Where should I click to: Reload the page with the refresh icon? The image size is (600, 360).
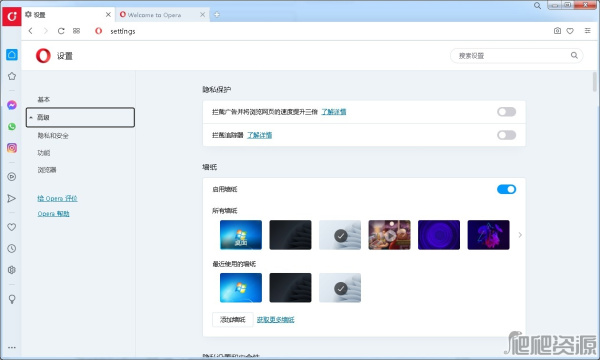point(61,31)
